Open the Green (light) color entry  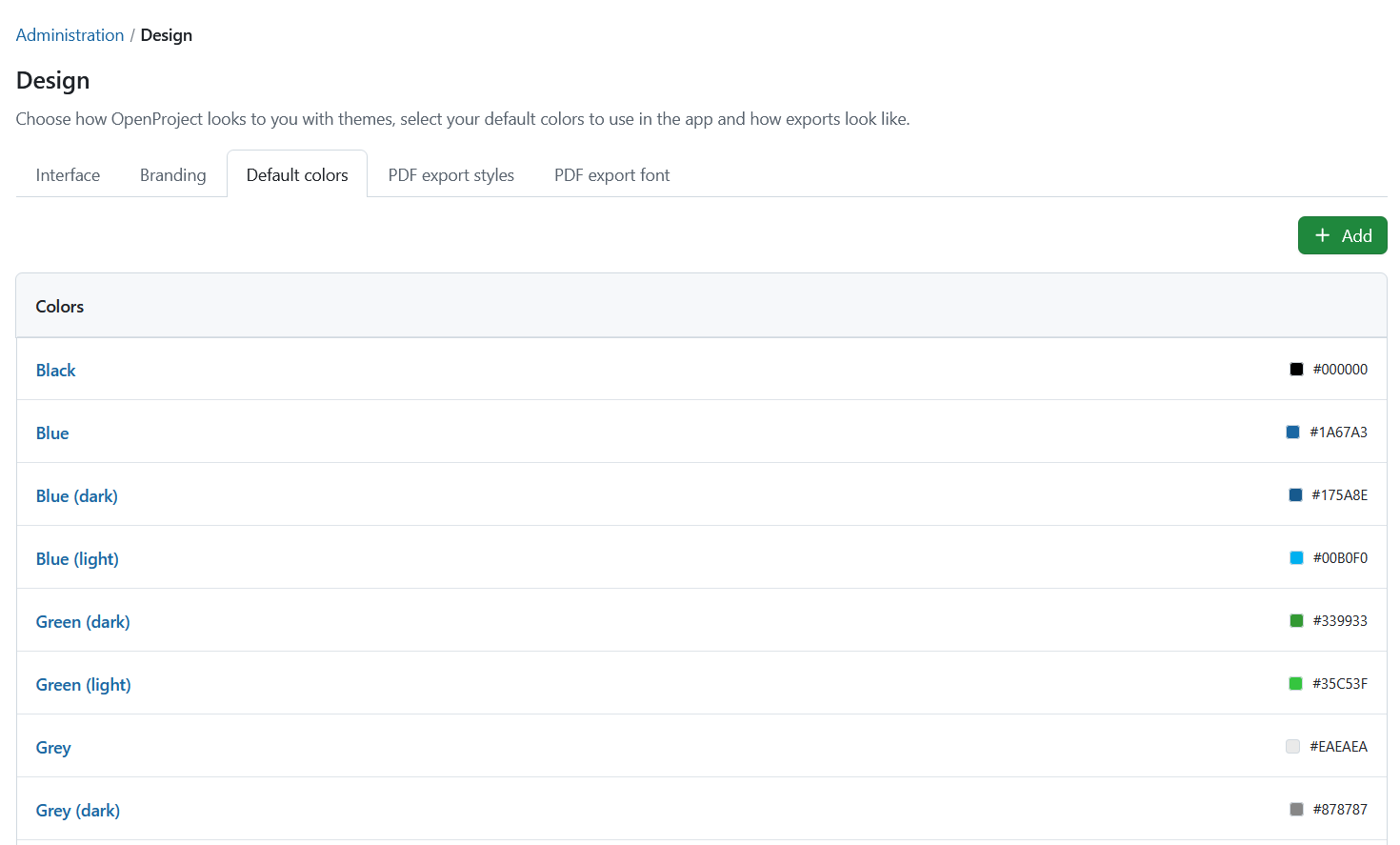click(x=84, y=685)
